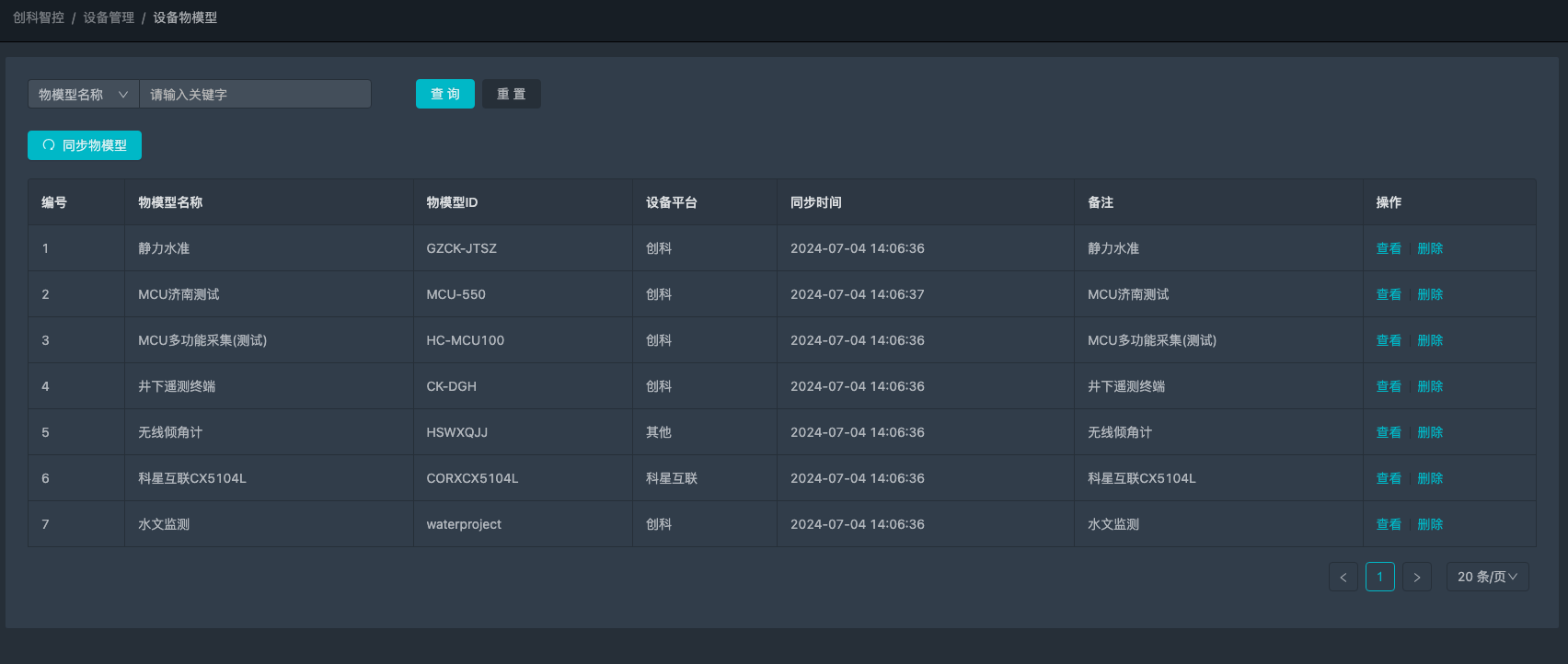Viewport: 1568px width, 664px height.
Task: View the MCU济南测试 model
Action: coord(1388,294)
